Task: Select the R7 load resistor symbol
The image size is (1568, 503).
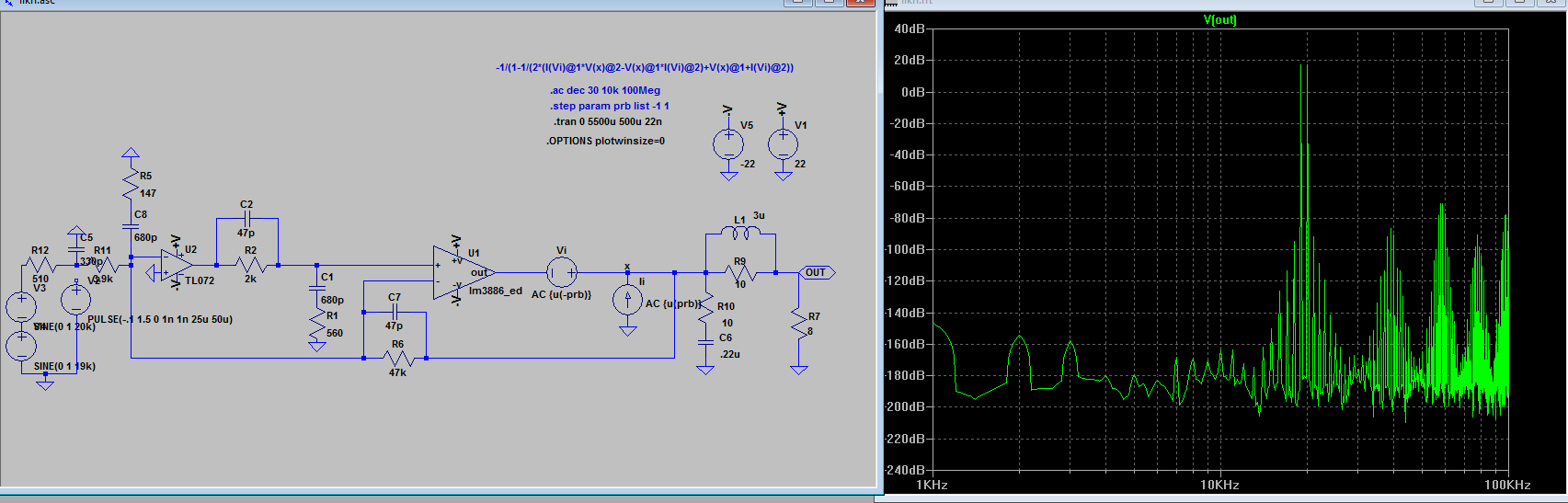Action: point(798,325)
